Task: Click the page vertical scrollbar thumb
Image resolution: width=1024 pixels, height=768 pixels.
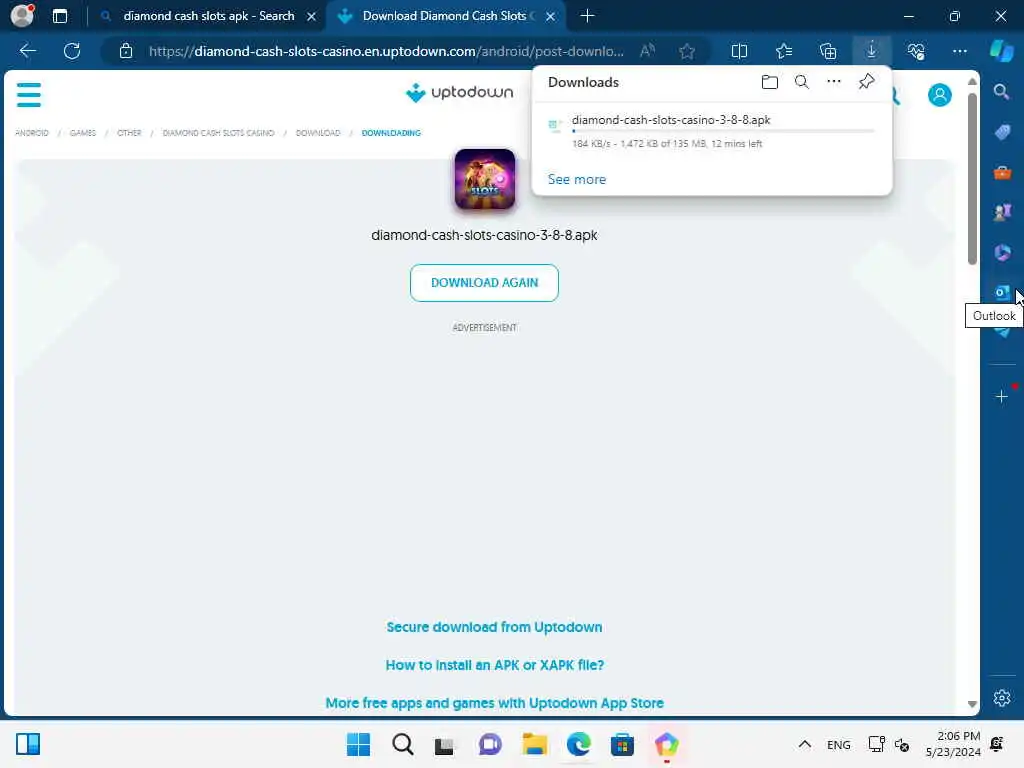Action: click(x=972, y=179)
